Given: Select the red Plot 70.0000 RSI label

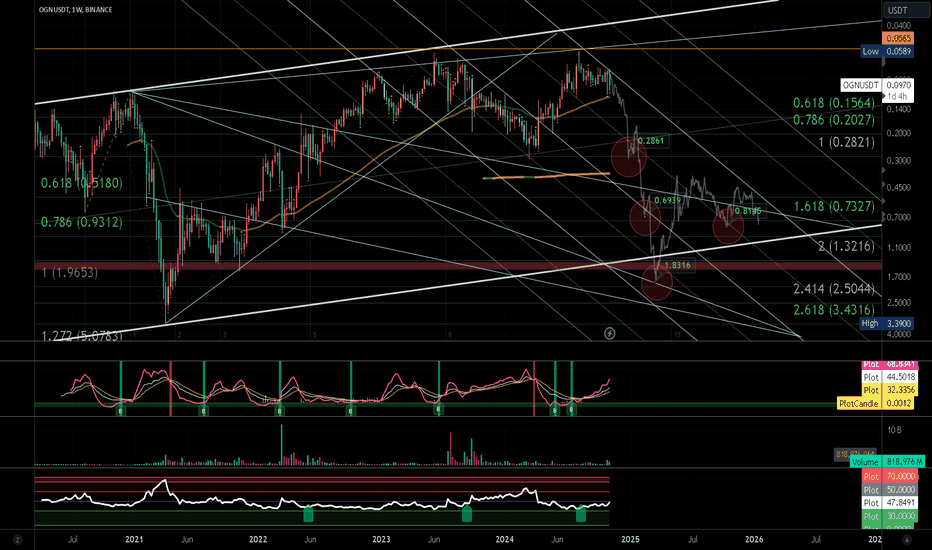Looking at the screenshot, I should [889, 476].
